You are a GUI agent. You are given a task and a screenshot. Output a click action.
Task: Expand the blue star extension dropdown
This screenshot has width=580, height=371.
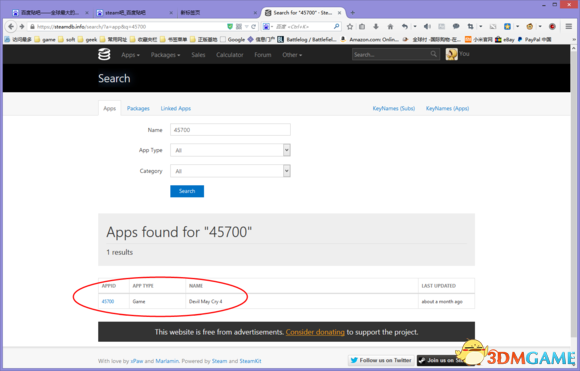click(x=517, y=26)
